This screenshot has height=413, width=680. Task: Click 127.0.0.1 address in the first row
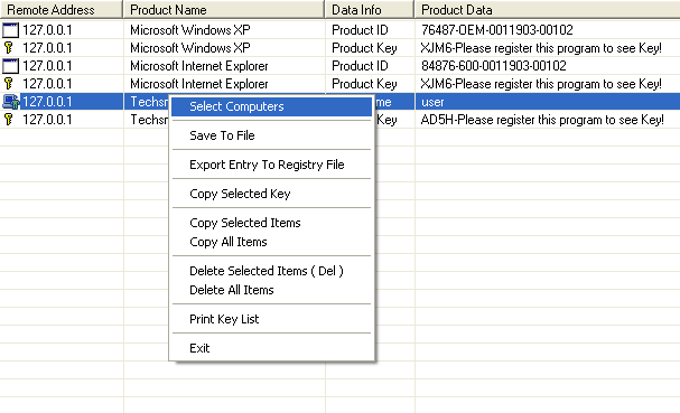(x=47, y=30)
